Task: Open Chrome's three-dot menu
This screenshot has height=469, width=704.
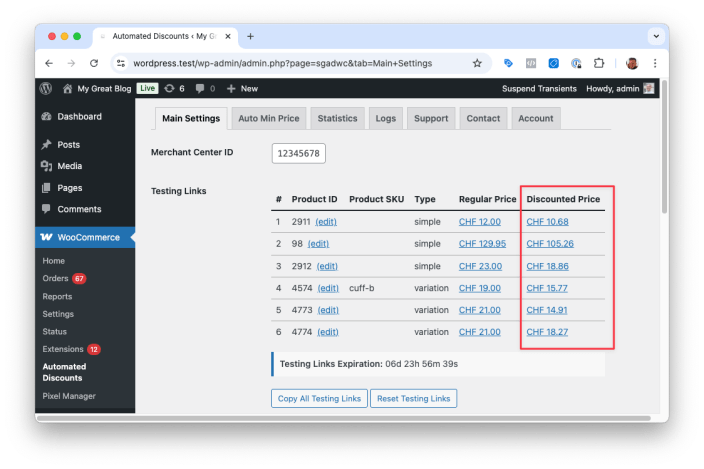Action: [x=655, y=62]
